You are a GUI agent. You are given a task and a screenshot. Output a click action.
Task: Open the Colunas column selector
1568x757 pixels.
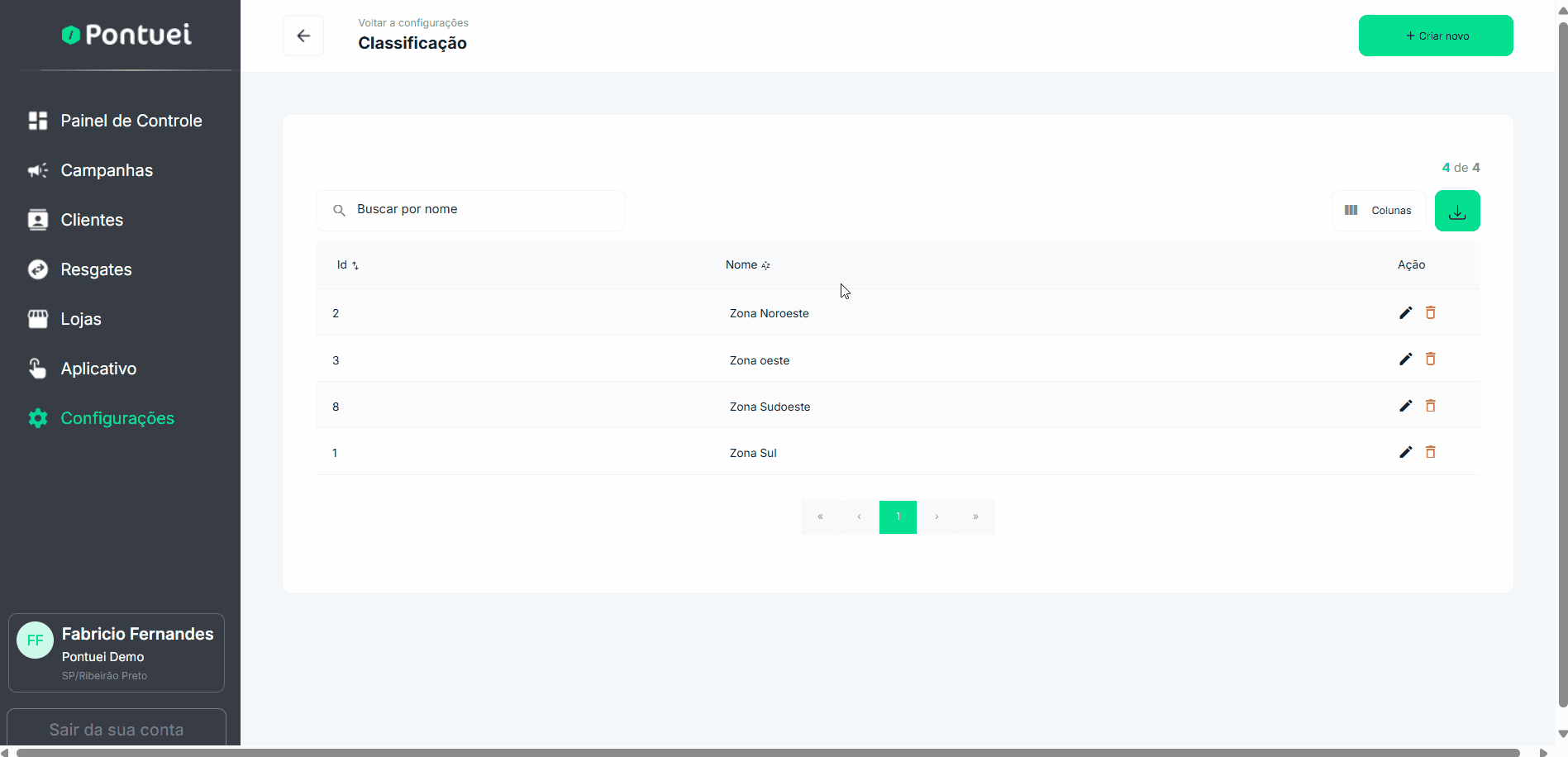pos(1378,211)
